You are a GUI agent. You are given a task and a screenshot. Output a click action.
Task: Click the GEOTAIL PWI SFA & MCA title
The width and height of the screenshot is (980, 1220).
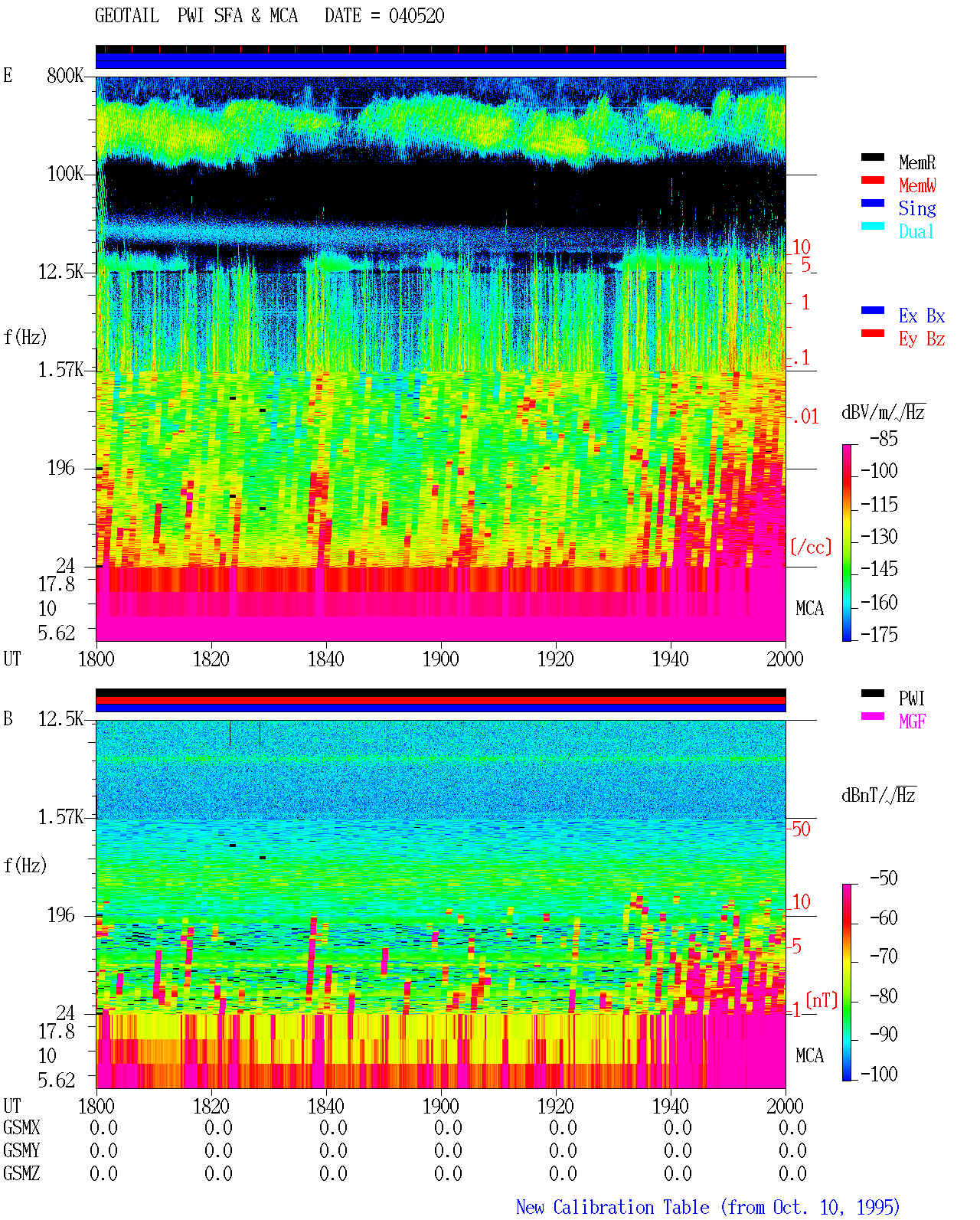tap(196, 15)
